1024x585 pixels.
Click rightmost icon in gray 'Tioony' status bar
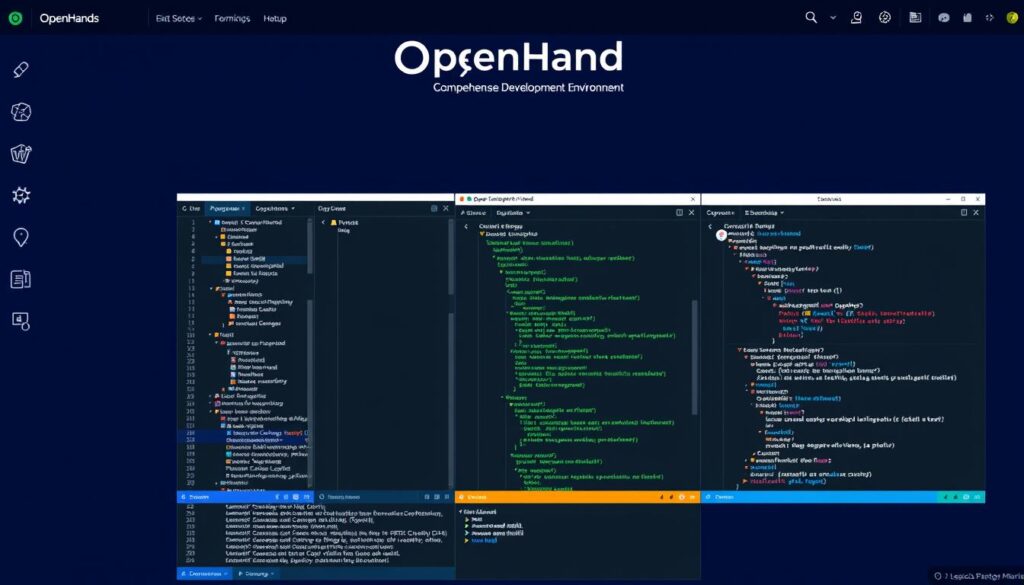point(447,498)
